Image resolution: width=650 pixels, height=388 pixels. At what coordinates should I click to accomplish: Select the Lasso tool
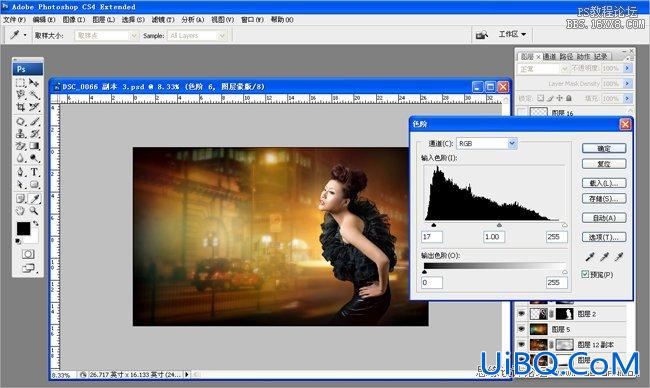(20, 95)
